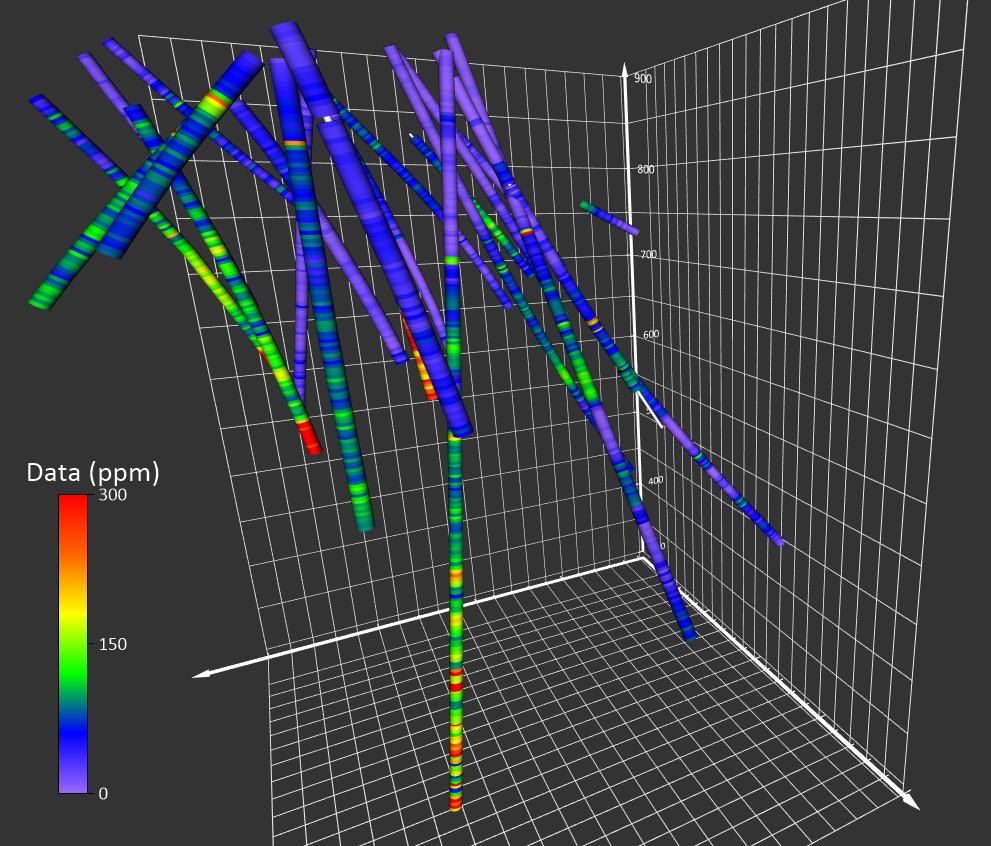Click the 0 label on color legend
This screenshot has width=991, height=846.
105,793
